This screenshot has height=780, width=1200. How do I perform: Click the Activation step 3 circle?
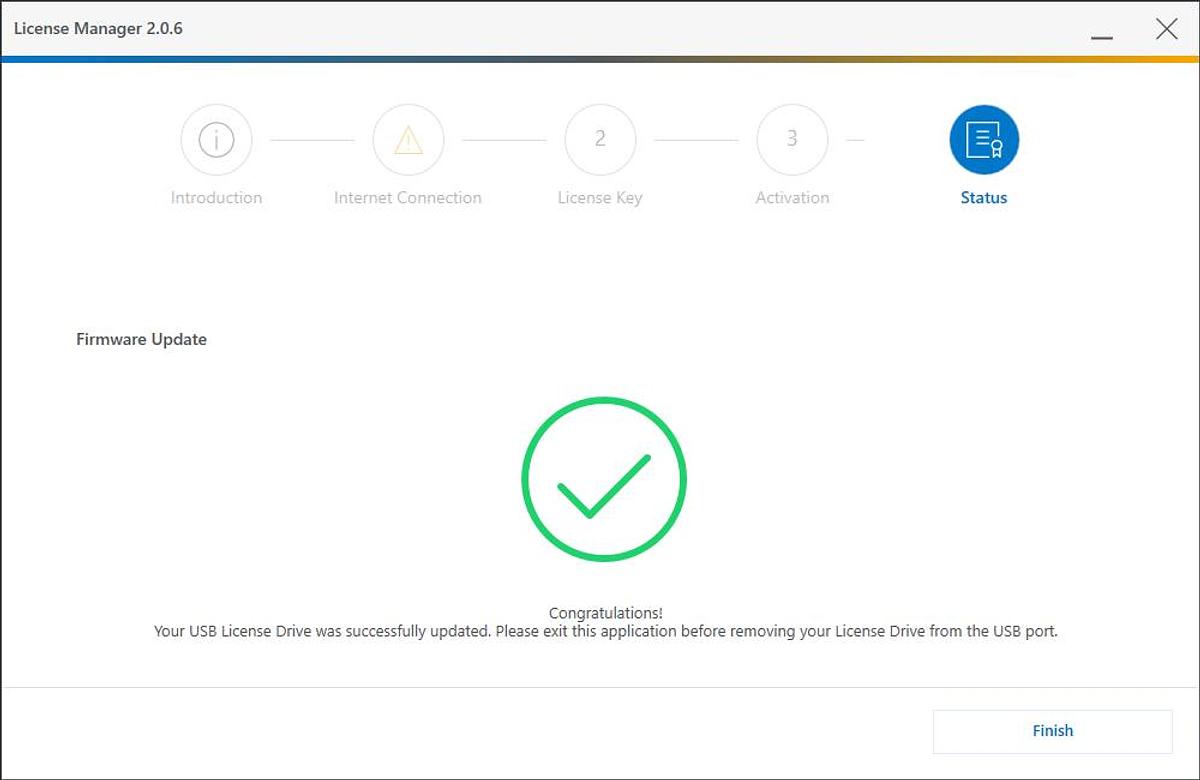click(x=792, y=140)
